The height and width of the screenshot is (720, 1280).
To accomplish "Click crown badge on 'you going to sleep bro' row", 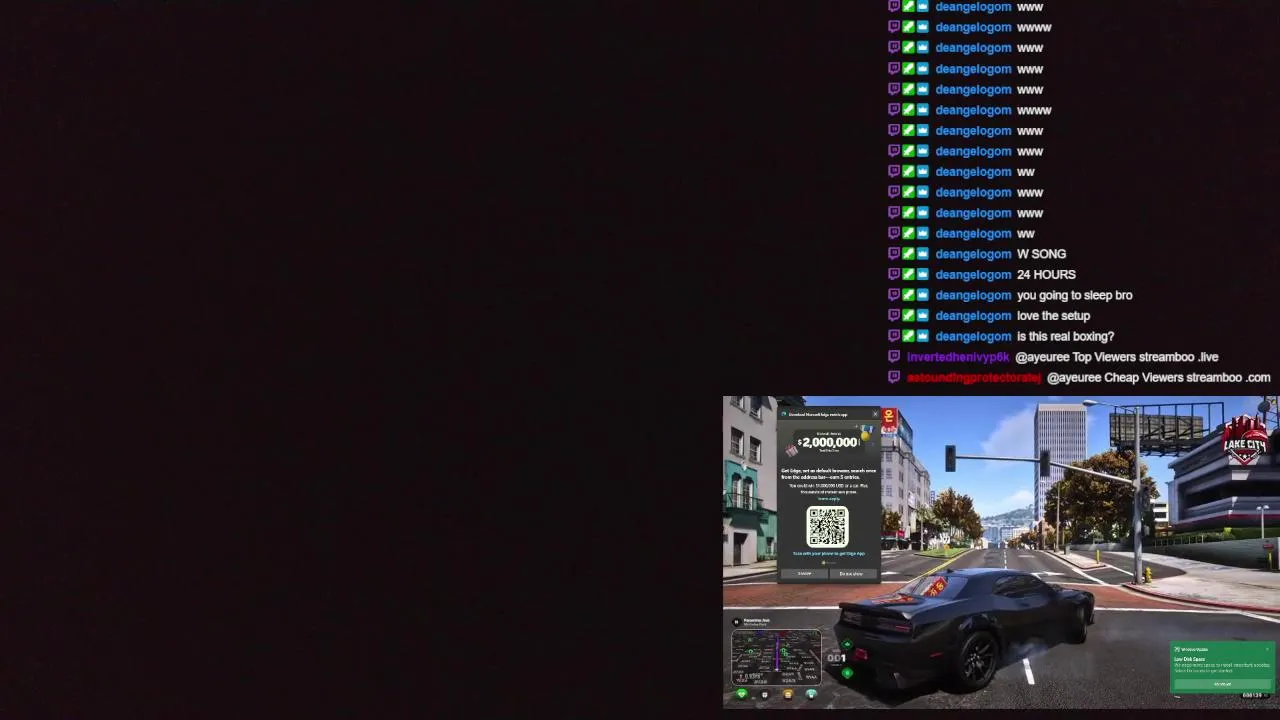I will click(922, 295).
